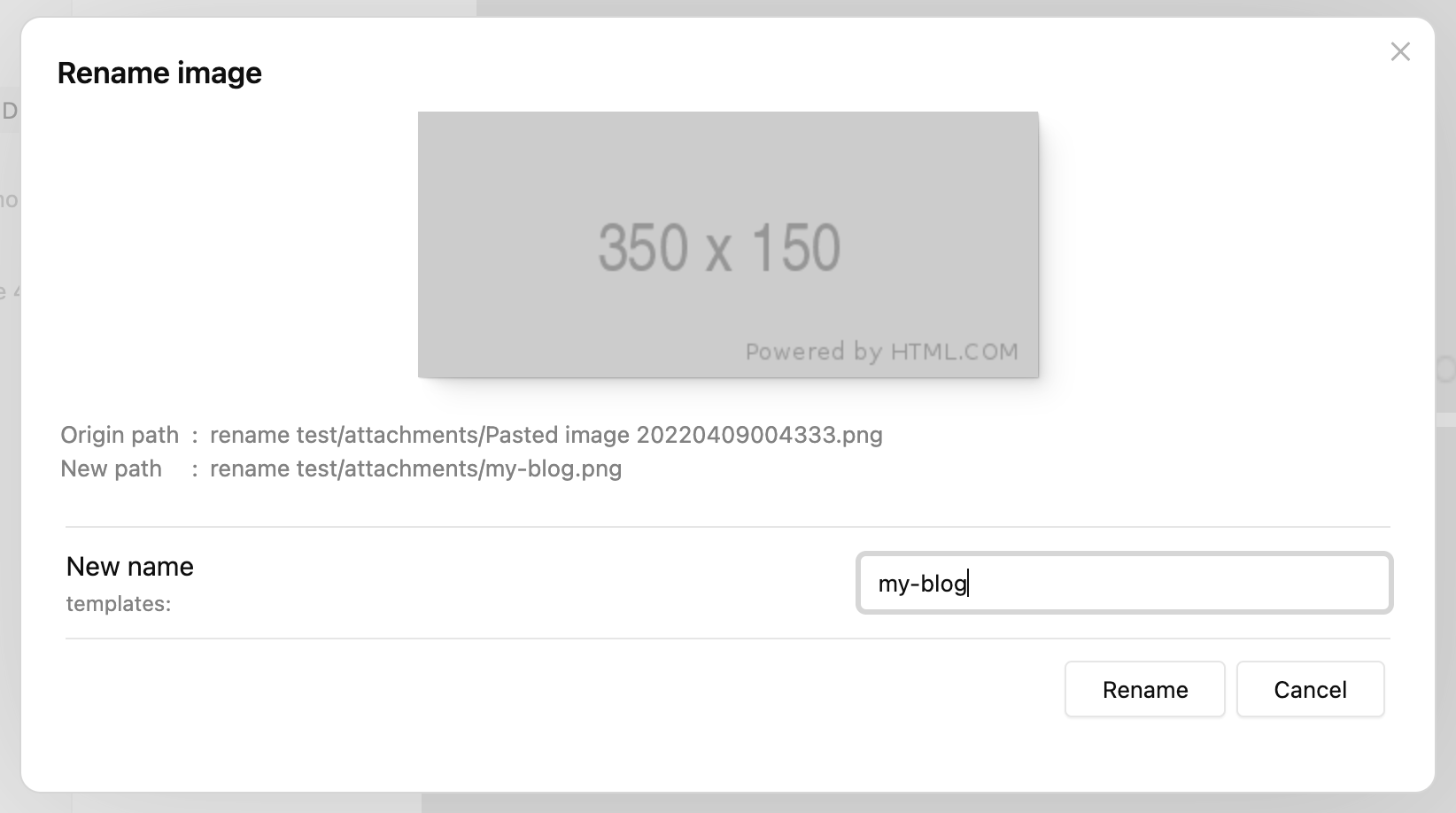Click the Powered by HTML.COM watermark
The image size is (1456, 813).
tap(881, 352)
